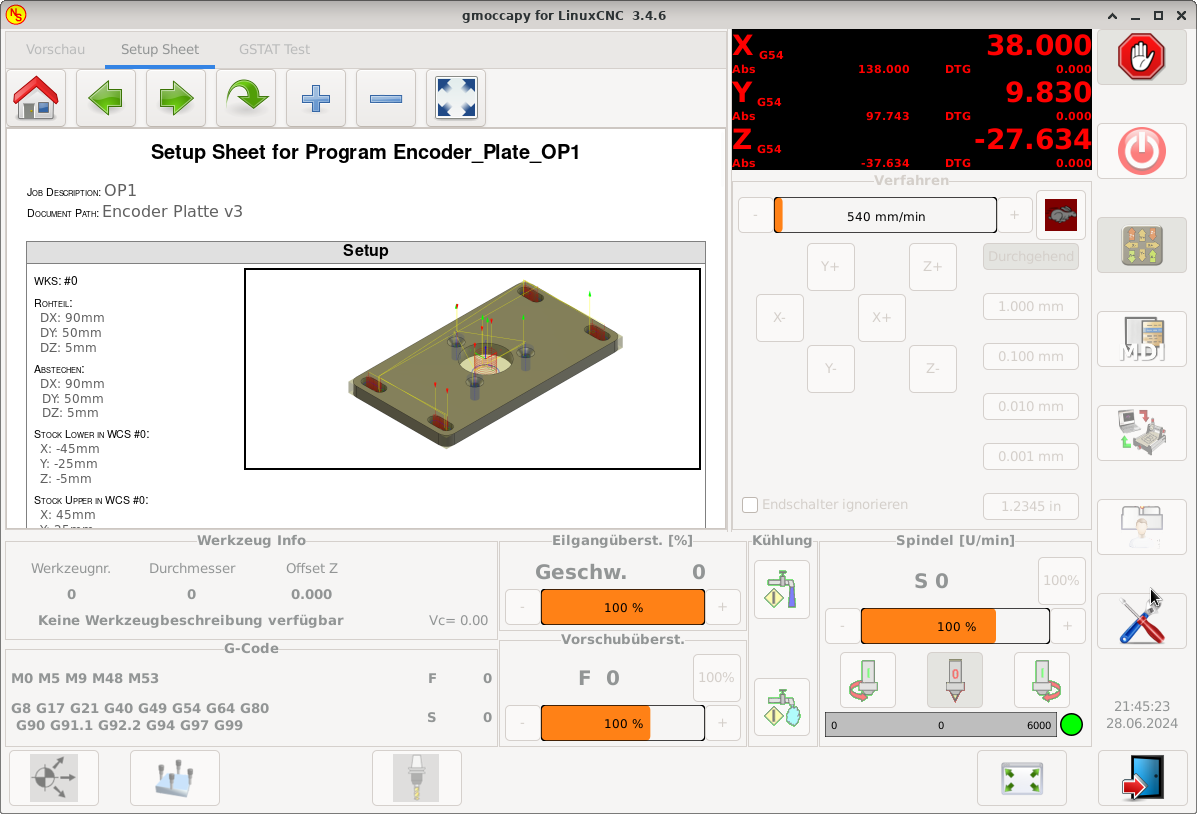This screenshot has height=814, width=1197.
Task: Check the Endschalter ignorieren box
Action: tap(750, 505)
